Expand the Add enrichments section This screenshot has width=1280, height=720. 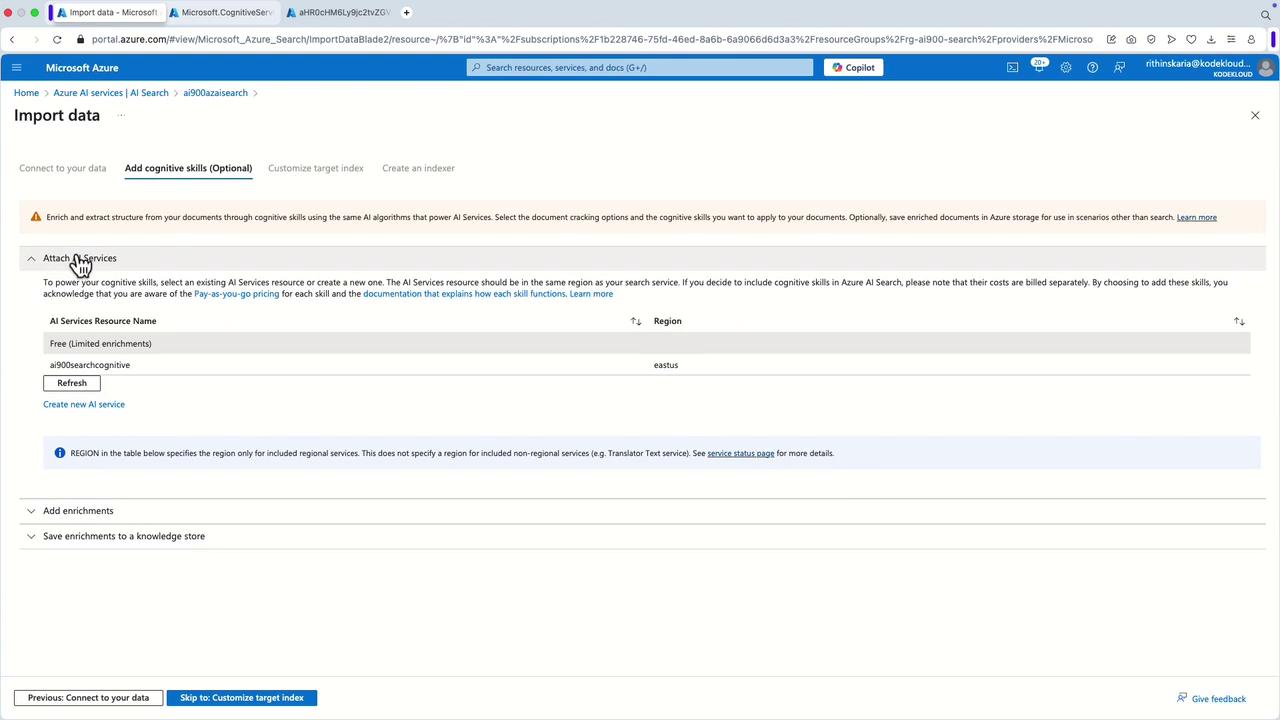click(31, 511)
